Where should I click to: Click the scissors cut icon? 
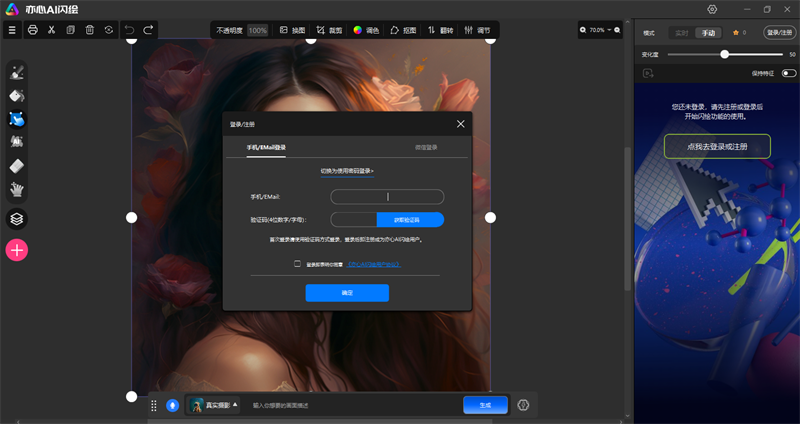pyautogui.click(x=51, y=30)
